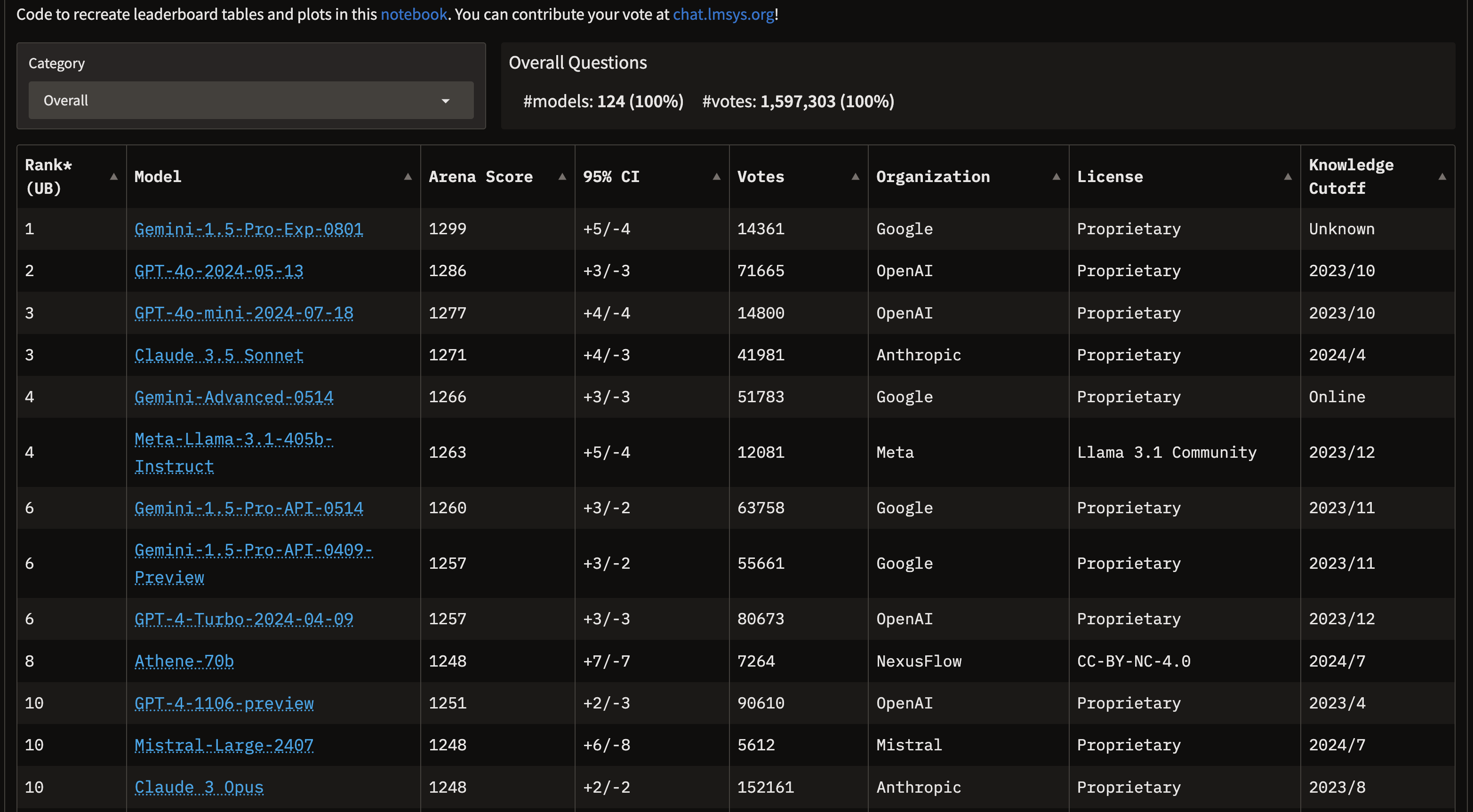Sort by the Rank (UB) column arrow
This screenshot has width=1473, height=812.
pyautogui.click(x=114, y=176)
